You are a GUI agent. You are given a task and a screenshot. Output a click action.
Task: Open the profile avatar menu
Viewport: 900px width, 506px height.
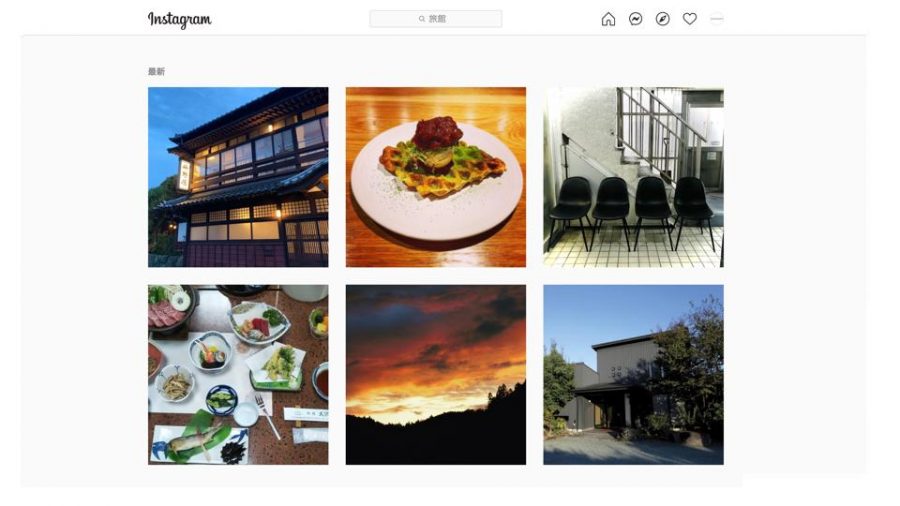(x=716, y=19)
